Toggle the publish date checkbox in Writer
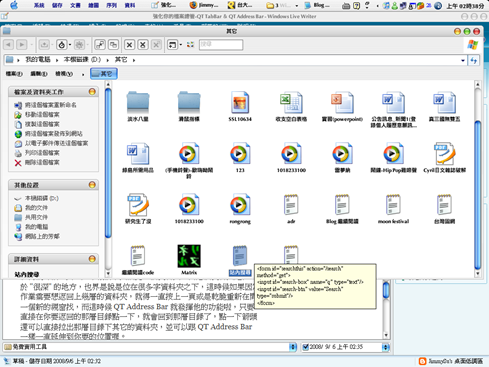Viewport: 489px width, 367px height. (x=305, y=347)
